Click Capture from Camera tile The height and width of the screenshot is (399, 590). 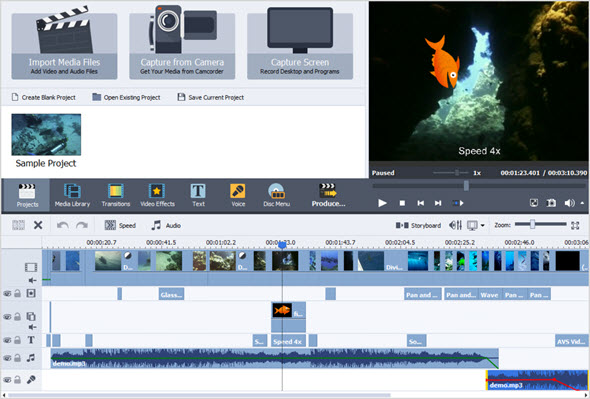[182, 46]
